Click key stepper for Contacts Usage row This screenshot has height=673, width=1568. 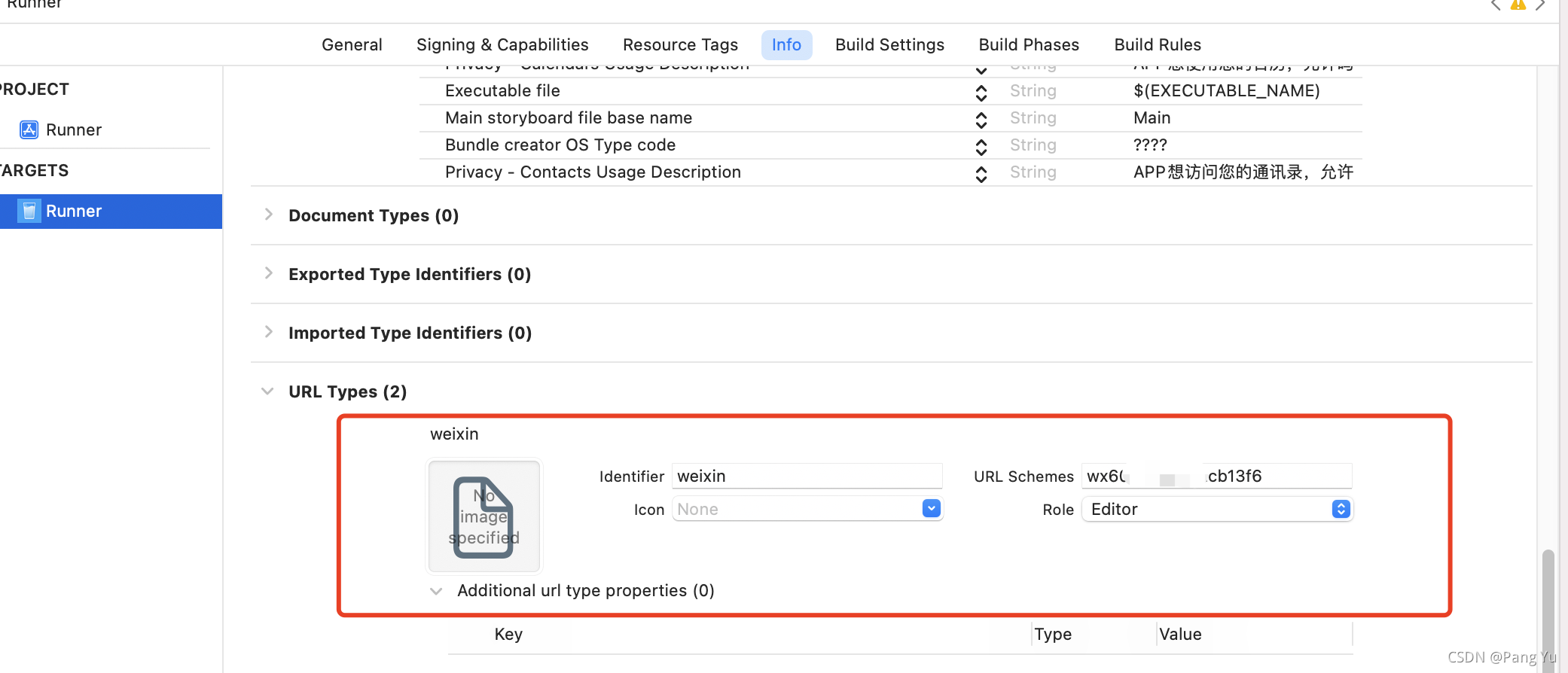pos(981,174)
